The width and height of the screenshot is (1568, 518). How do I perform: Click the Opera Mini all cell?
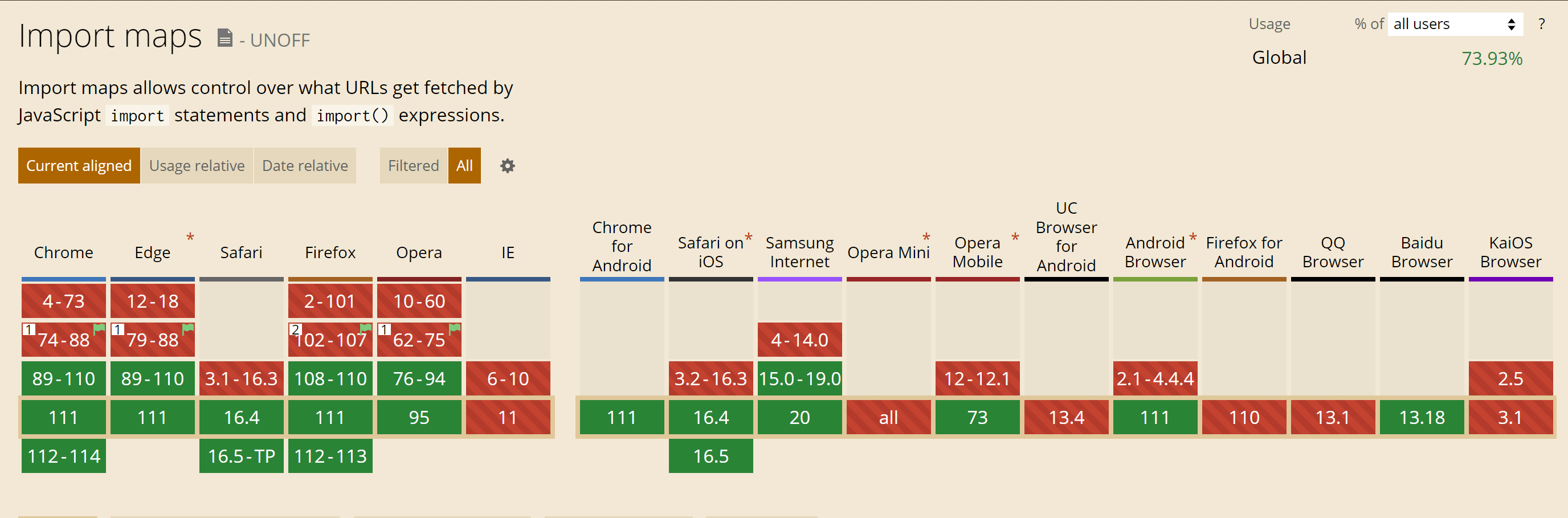point(889,417)
